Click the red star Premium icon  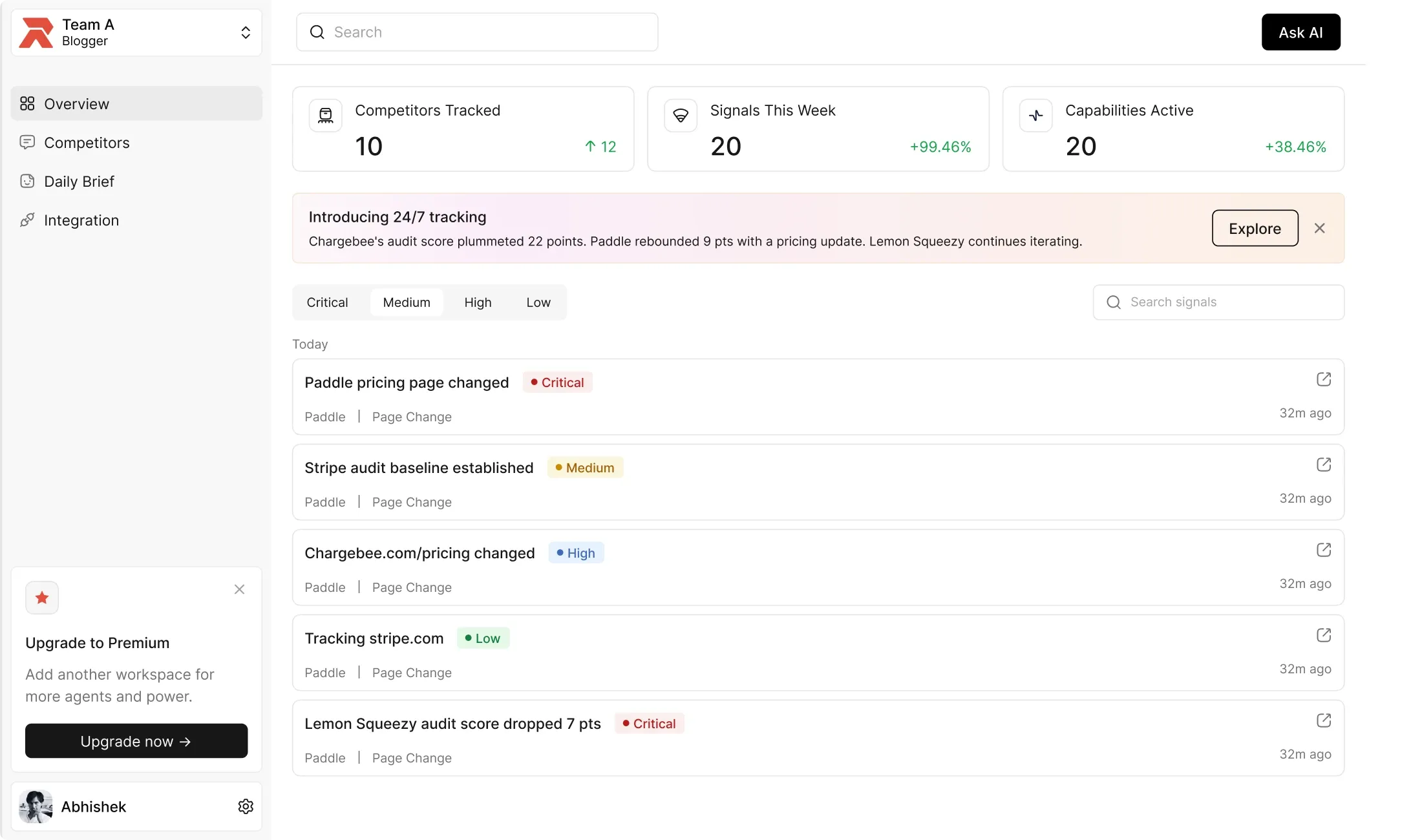pos(42,598)
